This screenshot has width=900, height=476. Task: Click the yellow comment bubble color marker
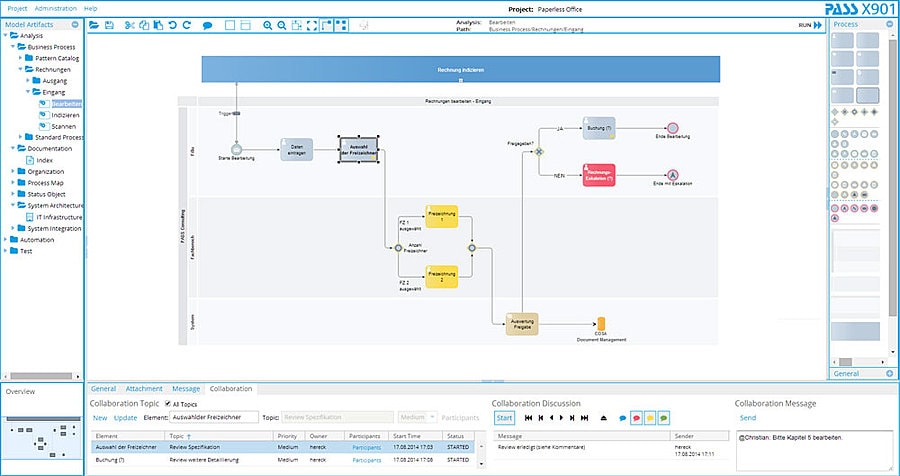(x=649, y=417)
